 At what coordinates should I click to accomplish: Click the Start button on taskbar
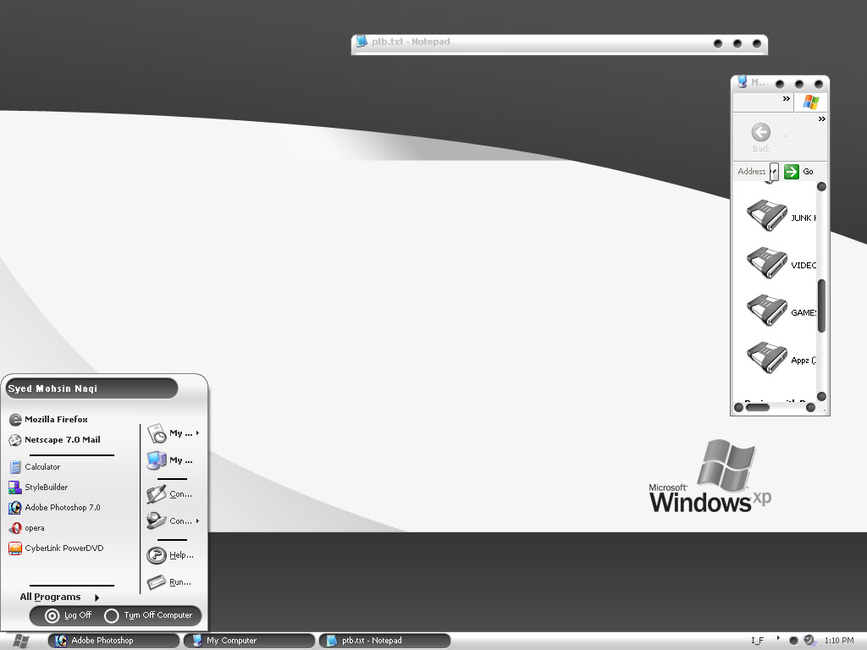click(x=20, y=641)
